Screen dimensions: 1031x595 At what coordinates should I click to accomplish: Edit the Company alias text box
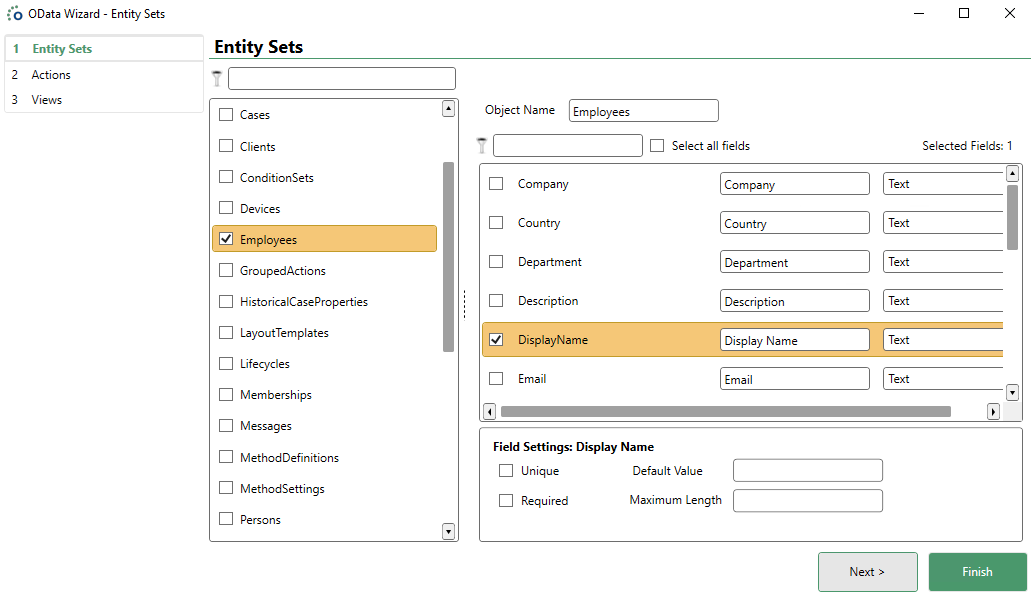[795, 184]
